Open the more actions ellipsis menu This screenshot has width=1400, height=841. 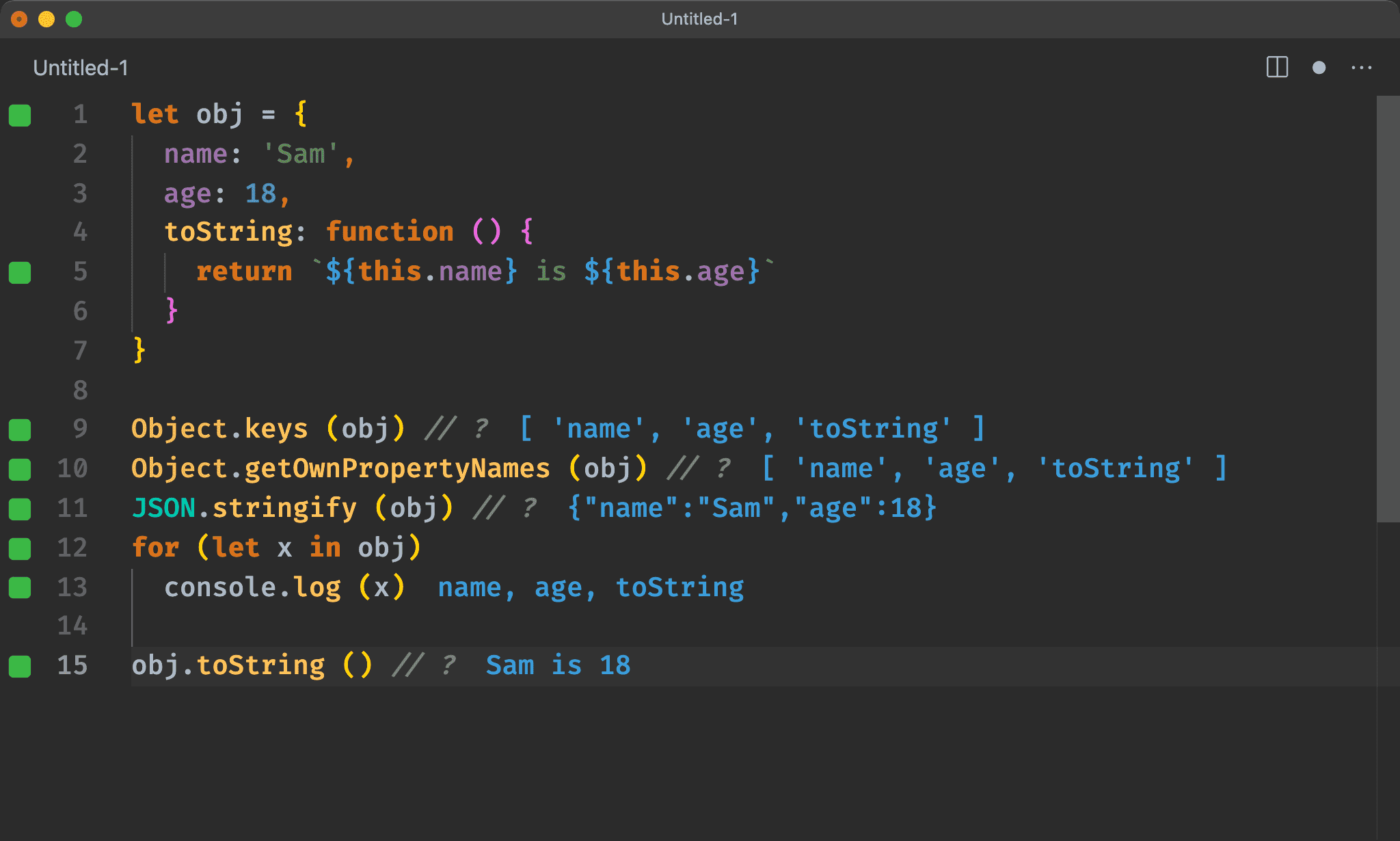tap(1361, 68)
